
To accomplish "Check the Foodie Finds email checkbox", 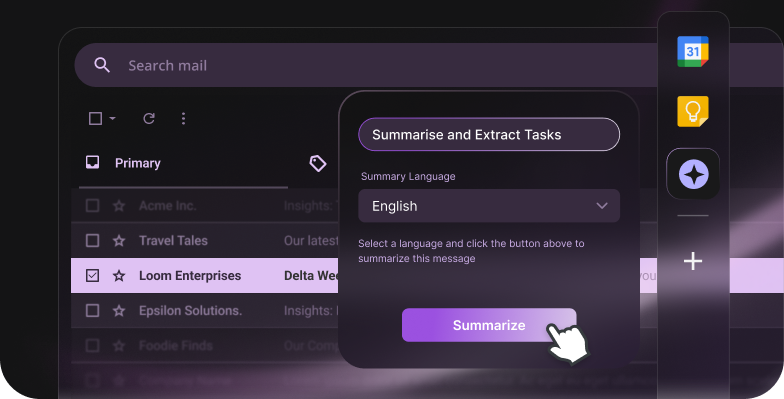I will 92,346.
